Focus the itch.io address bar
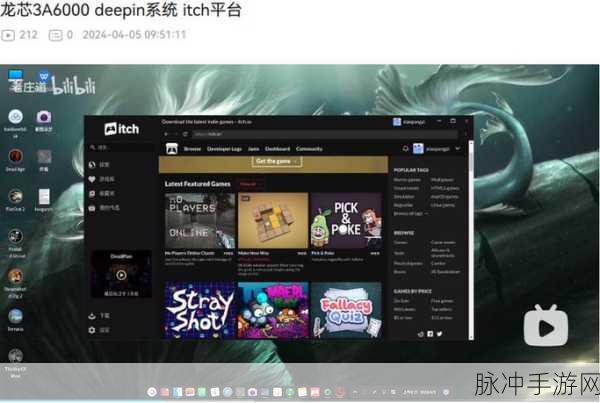The width and height of the screenshot is (600, 403). 325,134
